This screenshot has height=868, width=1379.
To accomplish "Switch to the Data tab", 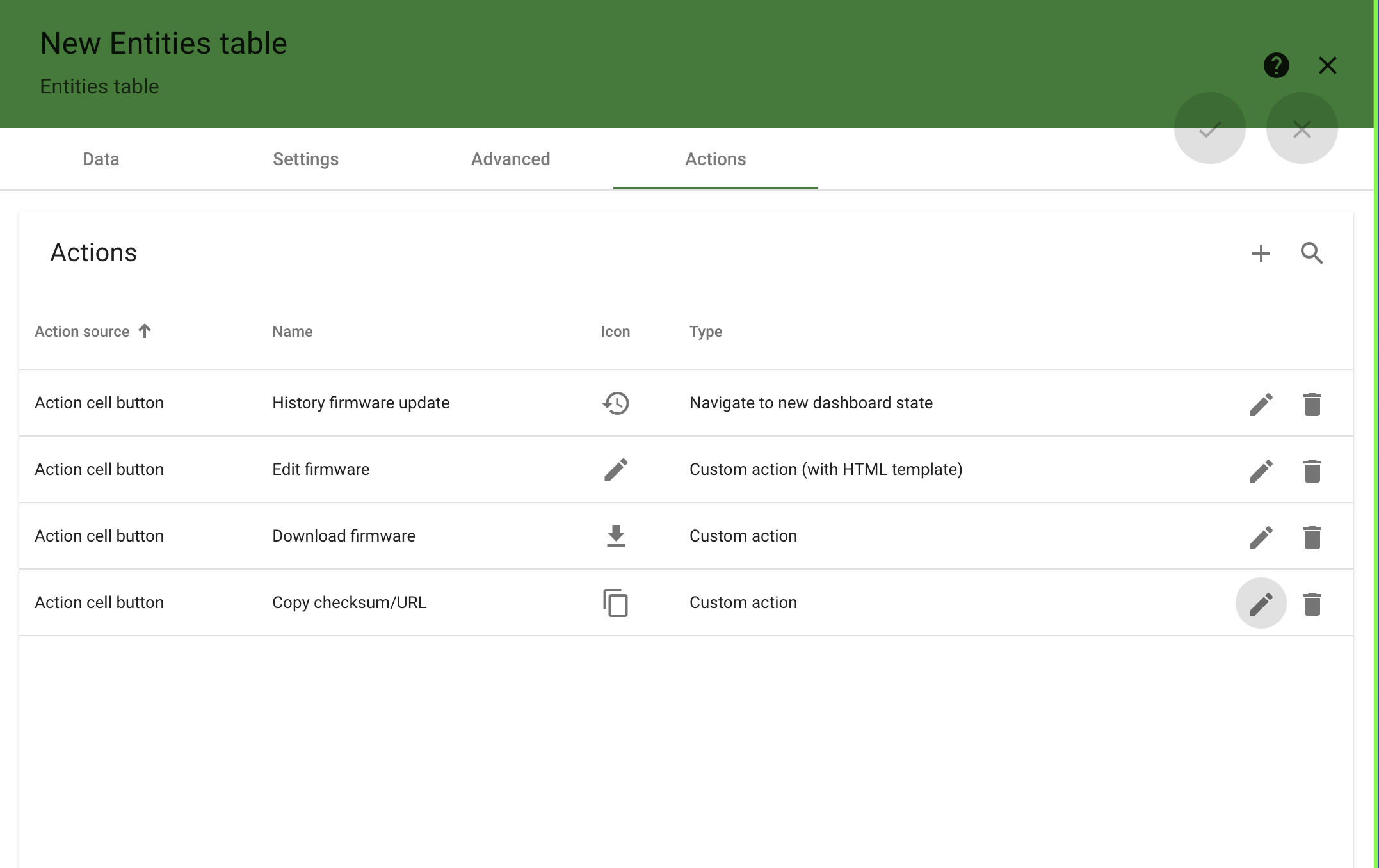I will (101, 159).
